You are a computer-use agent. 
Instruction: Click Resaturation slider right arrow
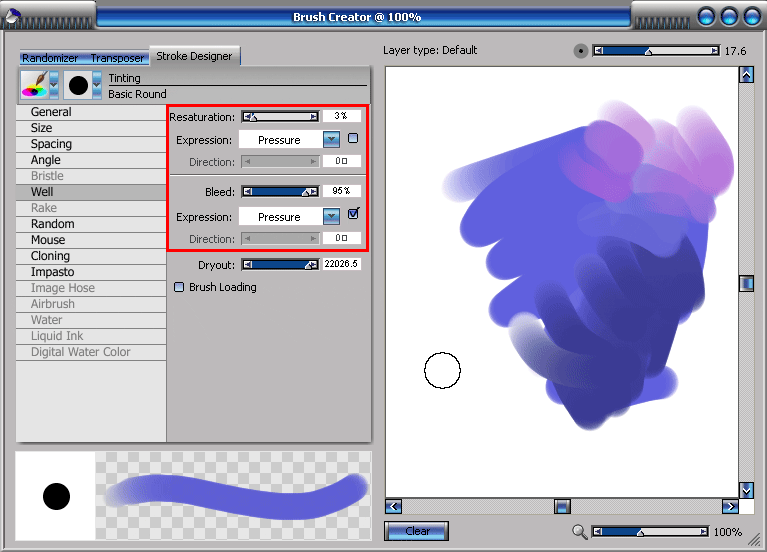[314, 116]
